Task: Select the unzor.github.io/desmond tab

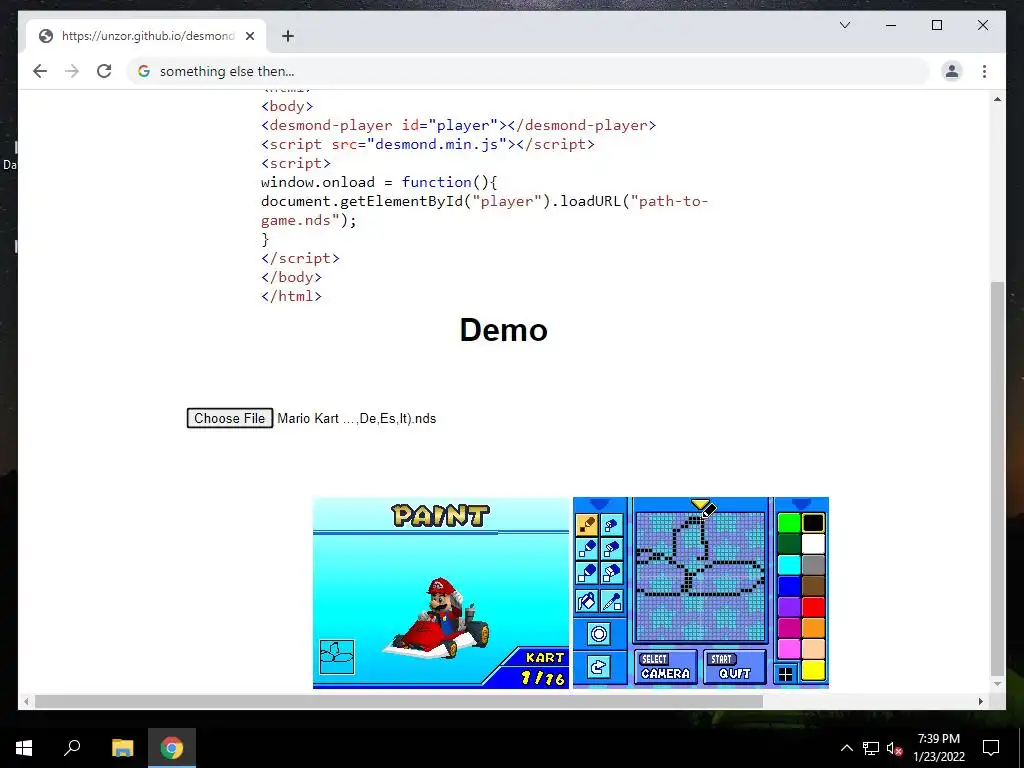Action: point(146,36)
